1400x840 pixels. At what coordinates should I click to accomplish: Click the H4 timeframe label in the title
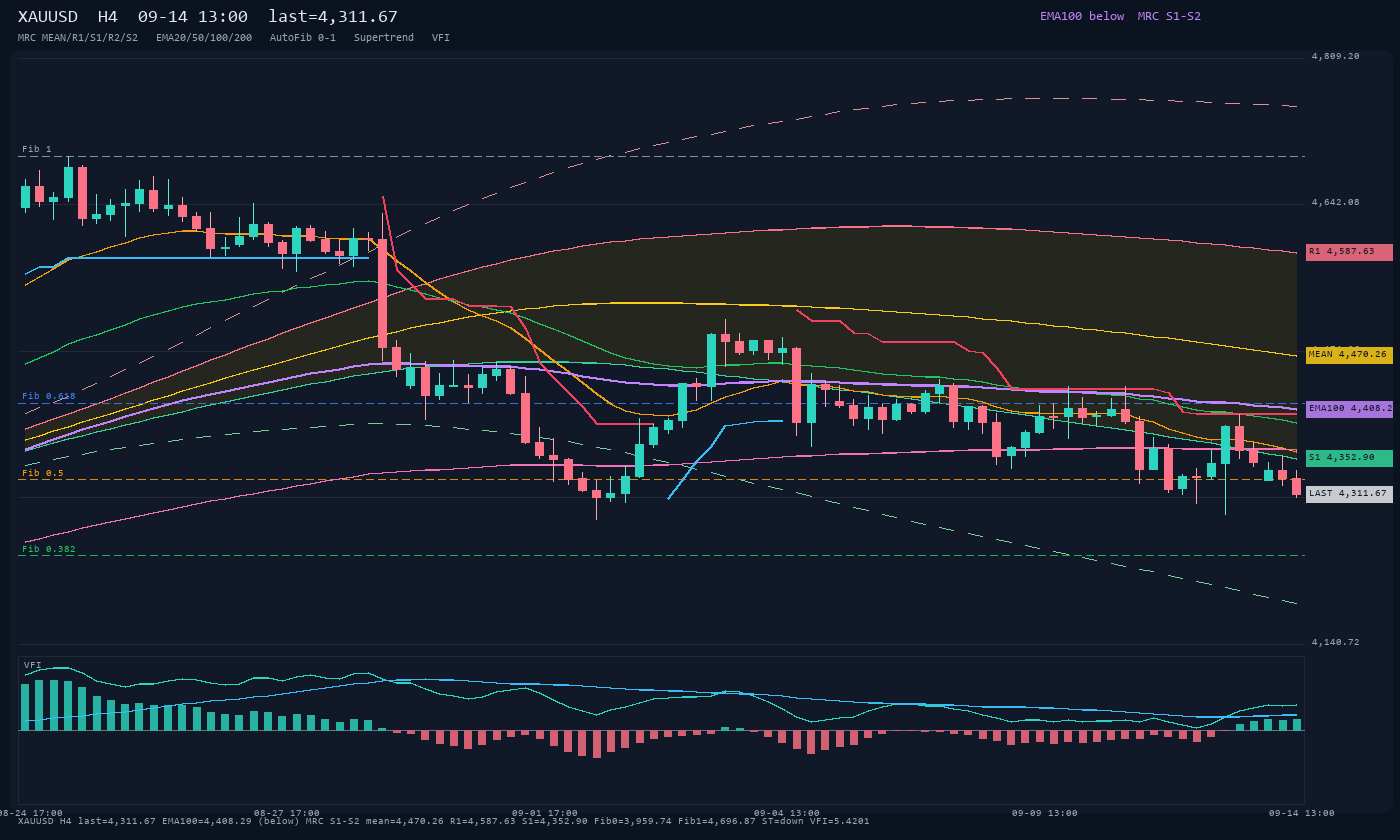pos(108,17)
